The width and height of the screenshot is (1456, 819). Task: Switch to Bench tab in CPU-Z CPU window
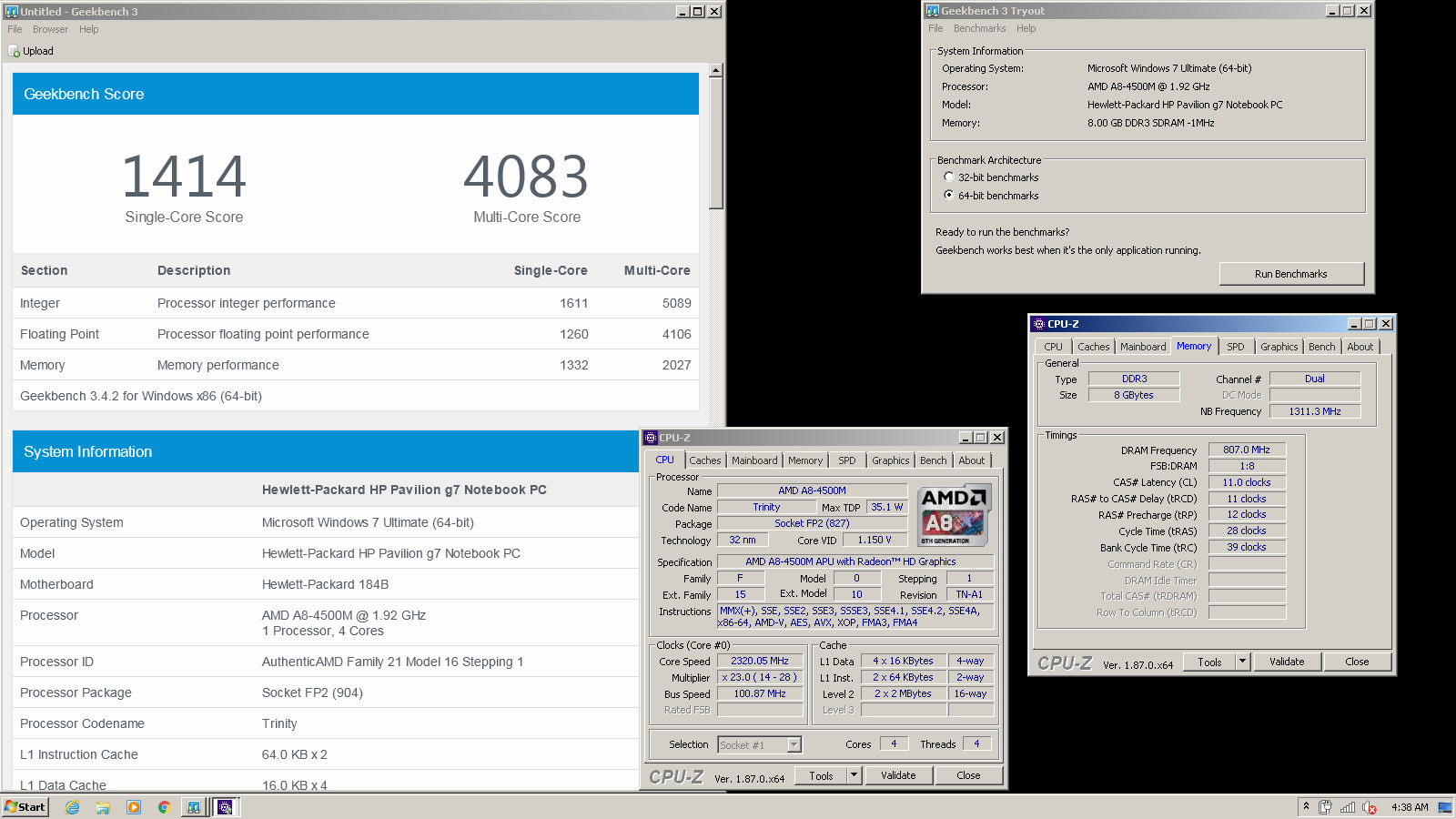(933, 460)
